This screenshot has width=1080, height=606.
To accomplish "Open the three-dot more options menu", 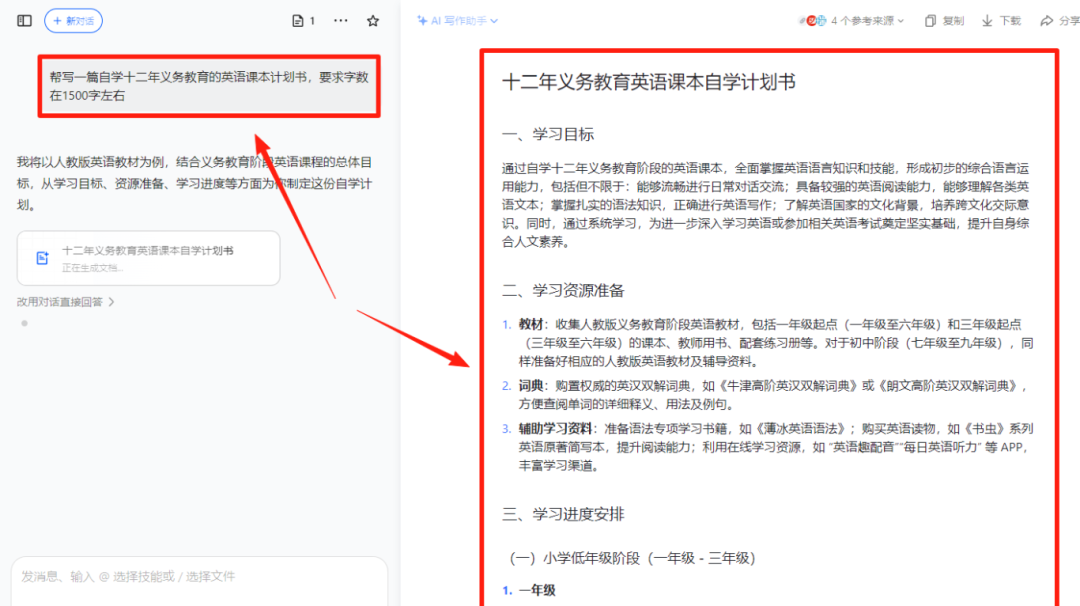I will (341, 21).
